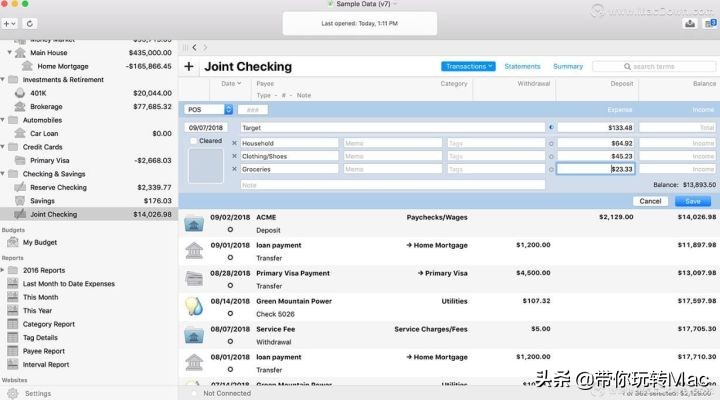The image size is (720, 400).
Task: Click the add account plus button in toolbar
Action: tap(9, 23)
